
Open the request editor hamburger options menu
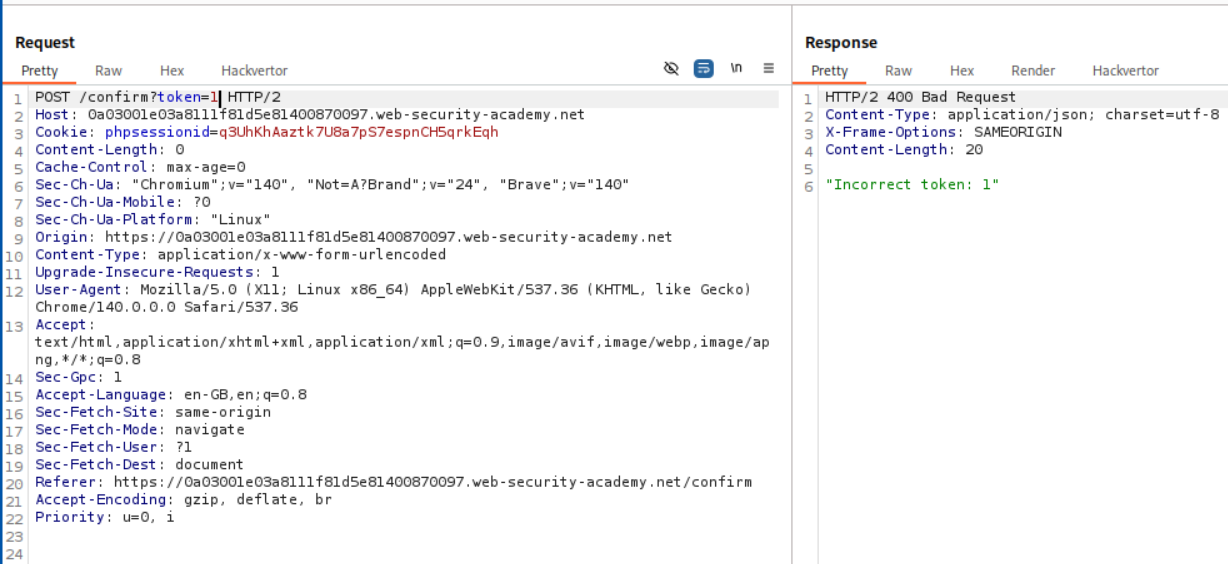tap(769, 69)
